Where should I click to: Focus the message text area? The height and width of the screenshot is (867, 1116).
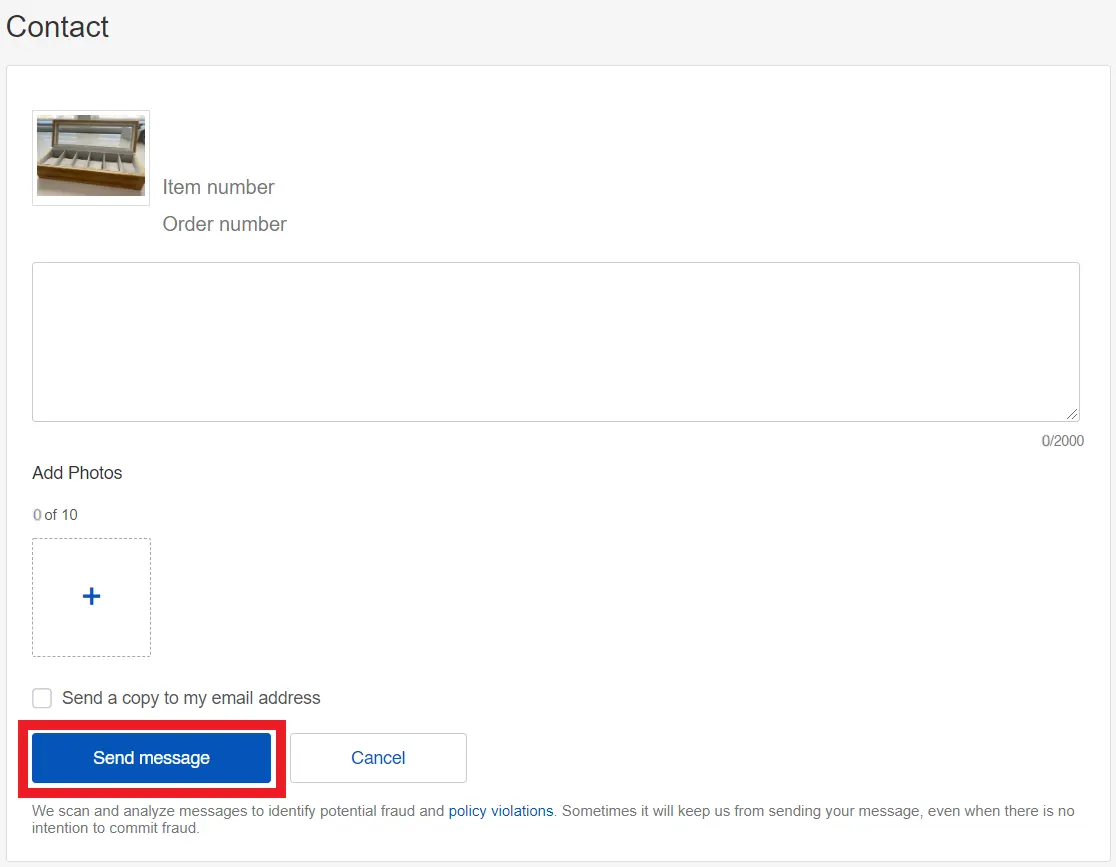(x=556, y=342)
